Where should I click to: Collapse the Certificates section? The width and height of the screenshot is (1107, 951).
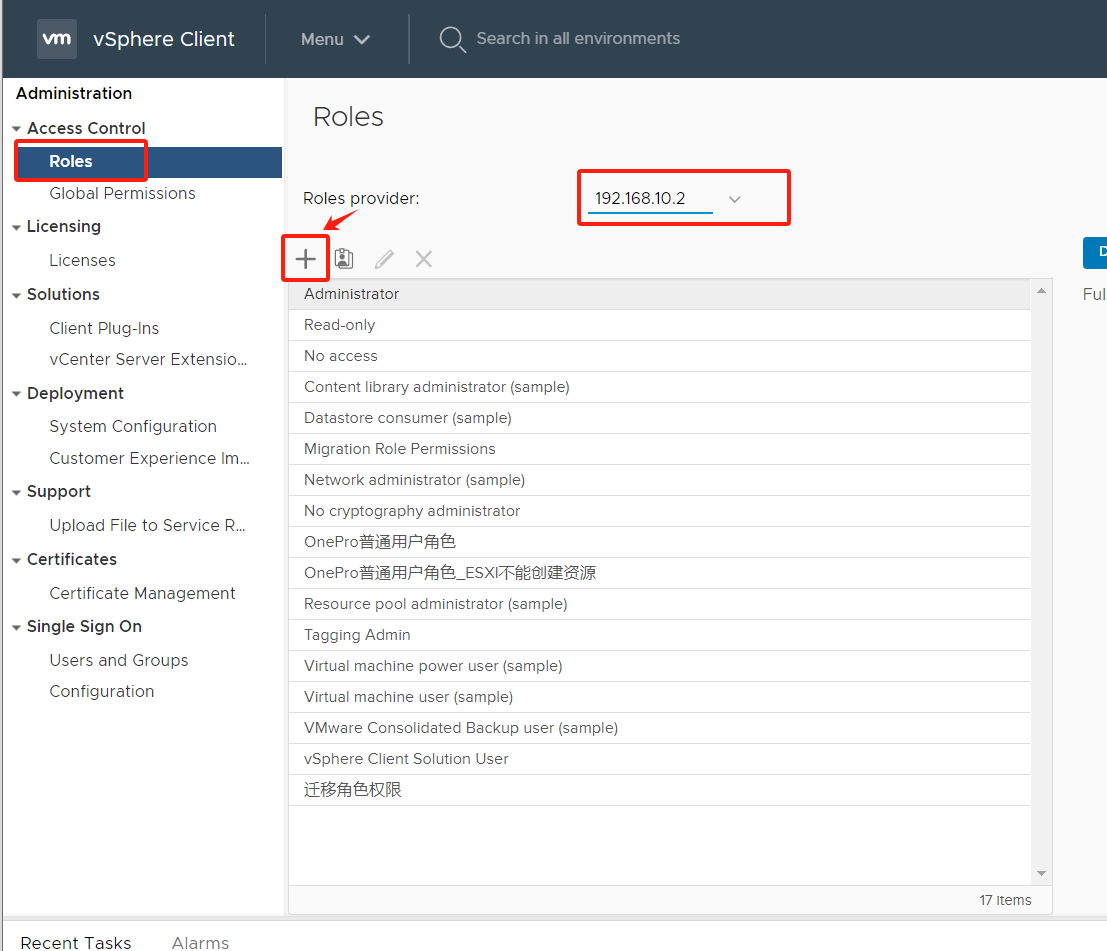(x=16, y=560)
